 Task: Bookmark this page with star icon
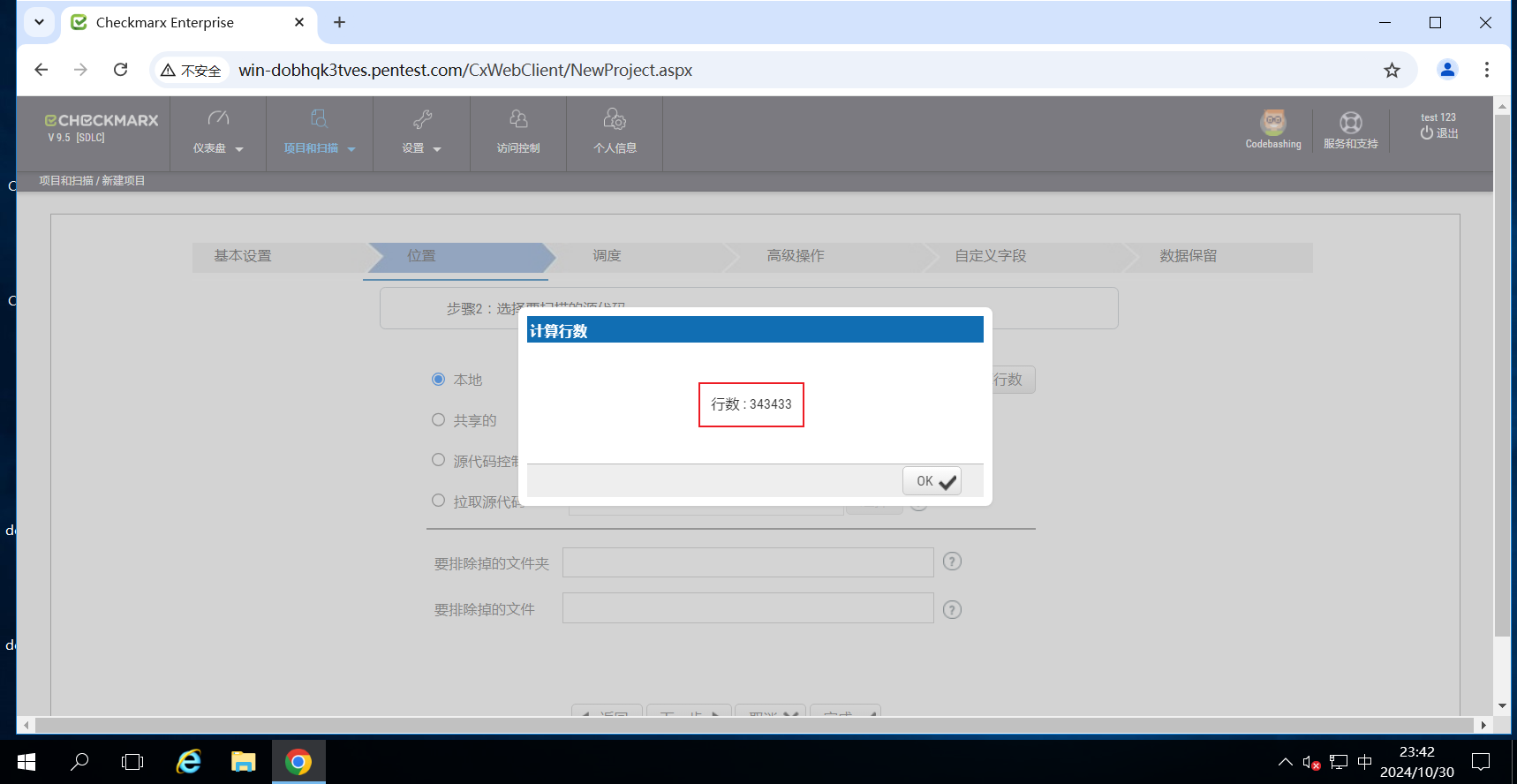tap(1392, 70)
